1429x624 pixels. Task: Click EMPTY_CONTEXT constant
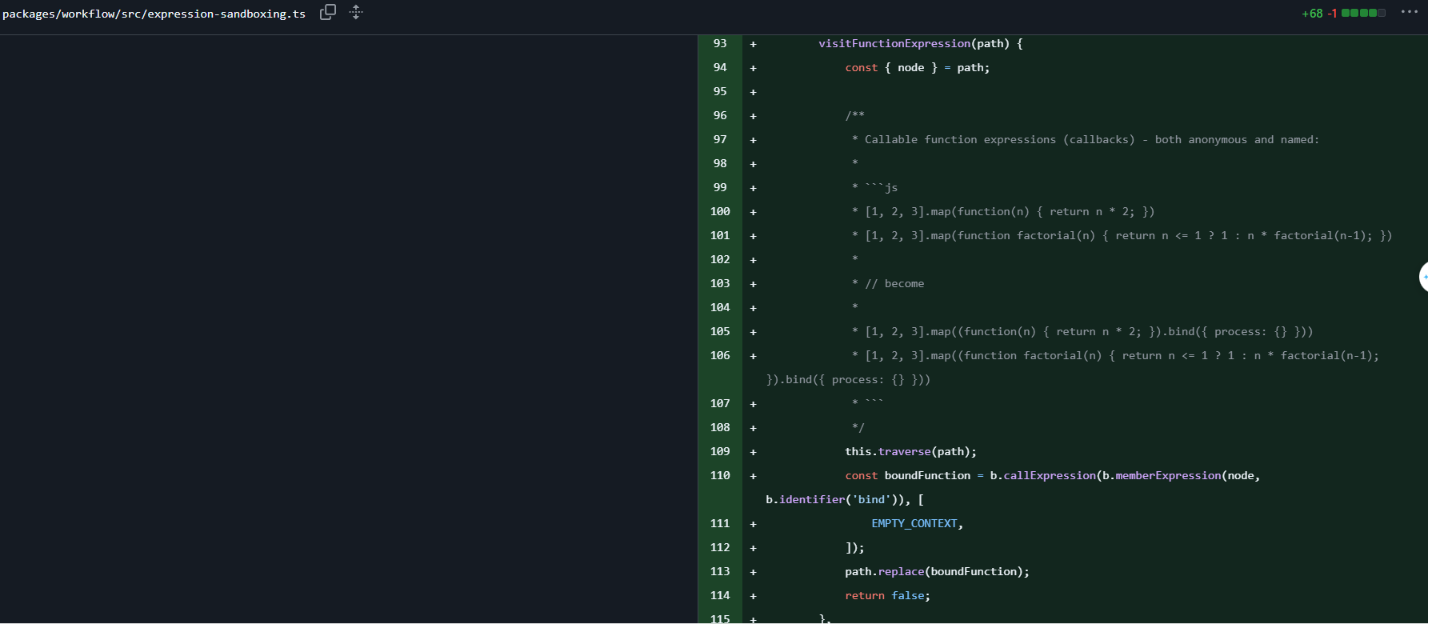[x=914, y=524]
